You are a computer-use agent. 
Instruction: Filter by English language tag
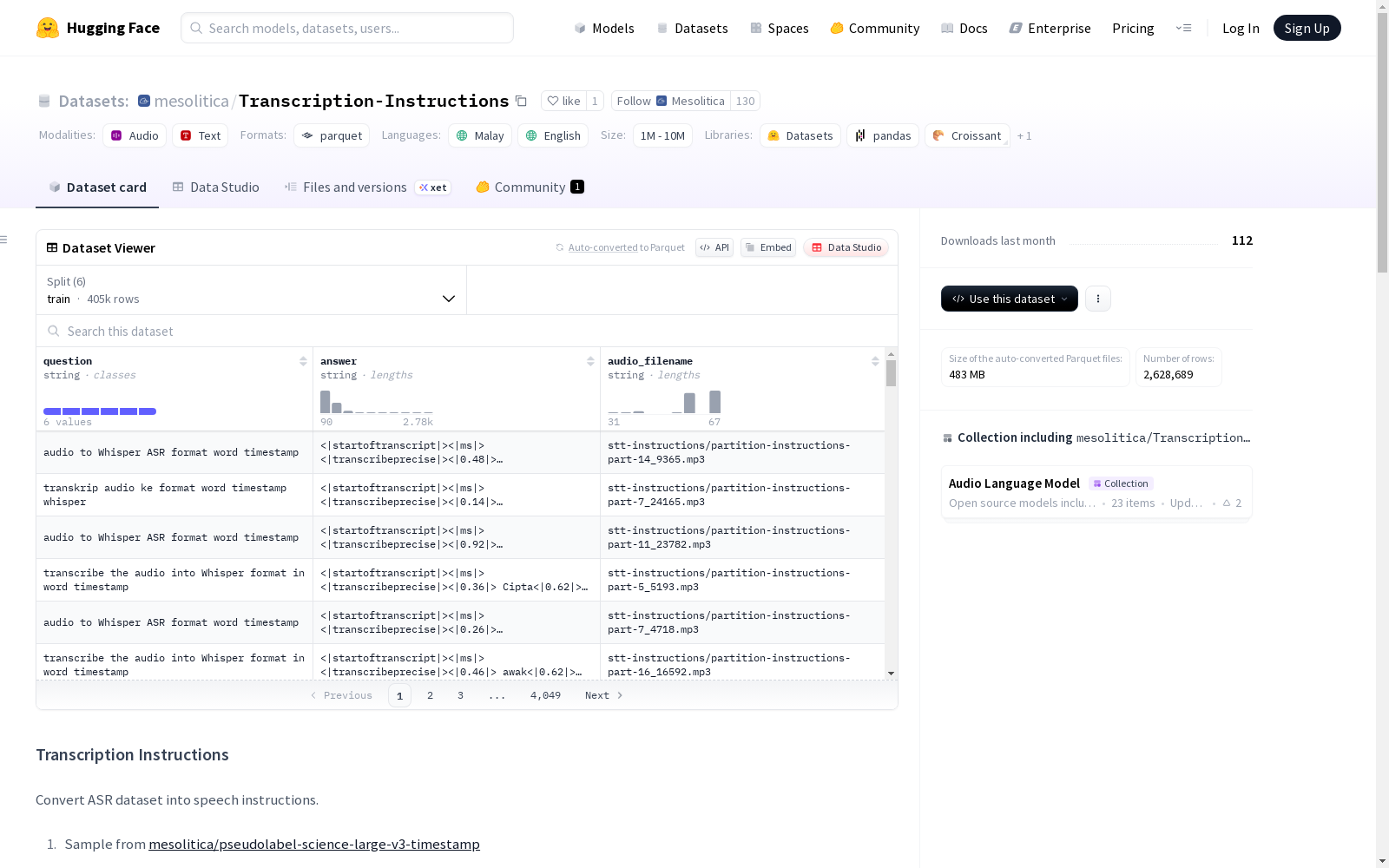click(553, 135)
